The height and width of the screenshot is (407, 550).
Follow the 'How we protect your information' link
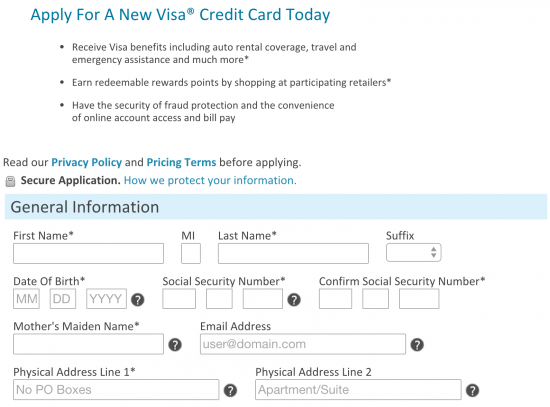point(210,180)
